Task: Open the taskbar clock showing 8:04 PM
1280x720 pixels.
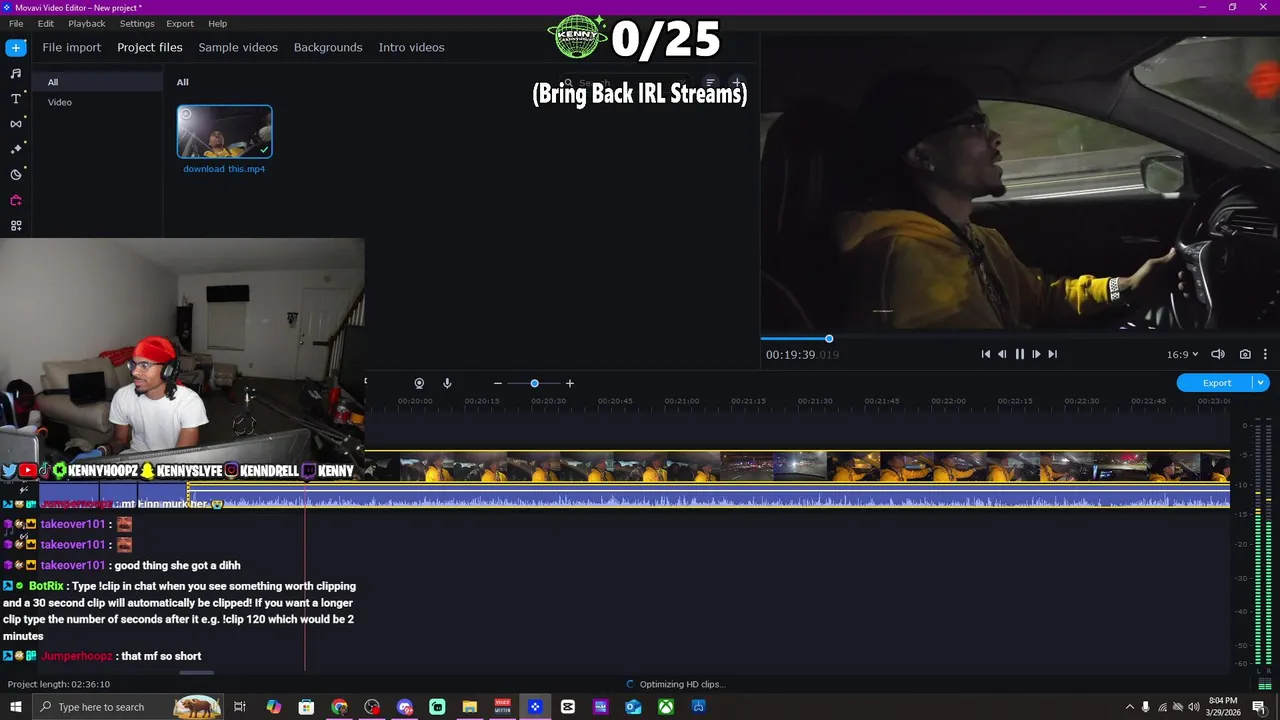Action: pos(1222,707)
